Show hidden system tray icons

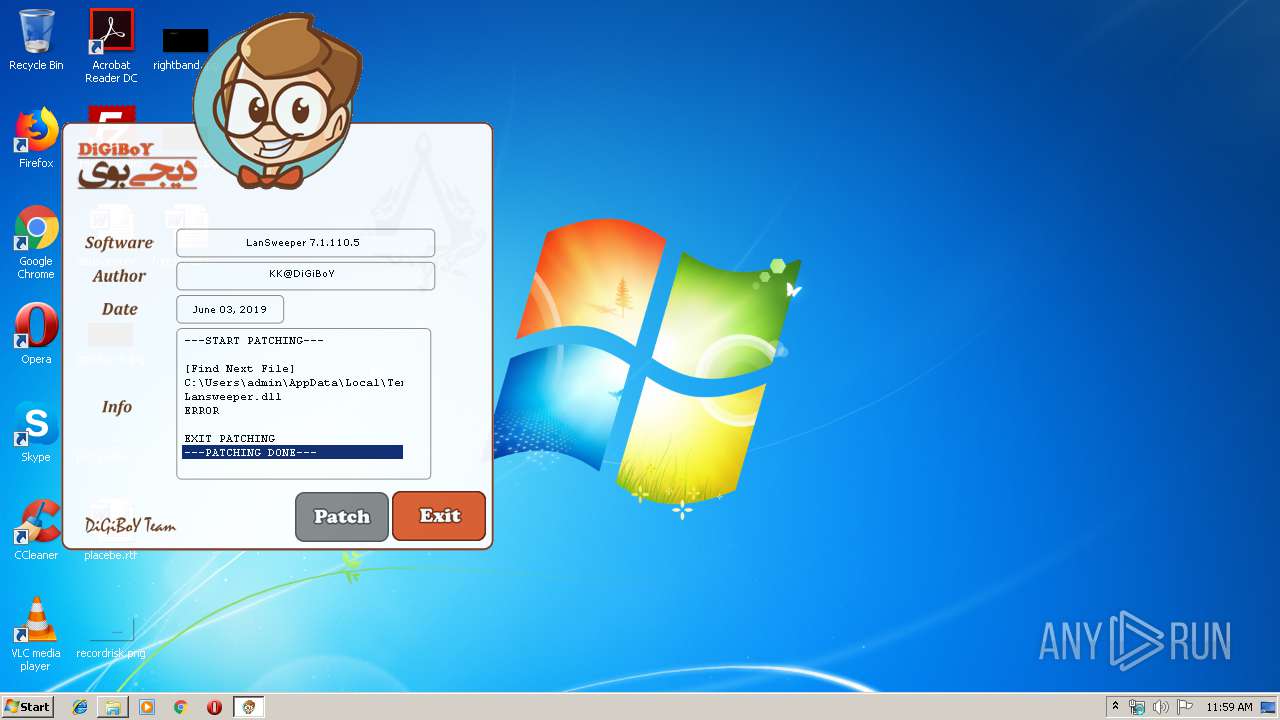(x=1115, y=707)
